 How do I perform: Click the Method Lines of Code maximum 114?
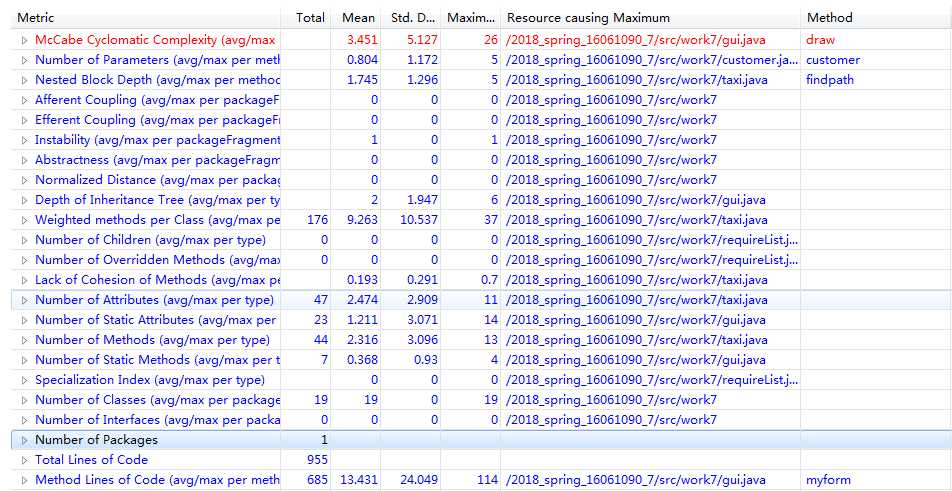487,480
